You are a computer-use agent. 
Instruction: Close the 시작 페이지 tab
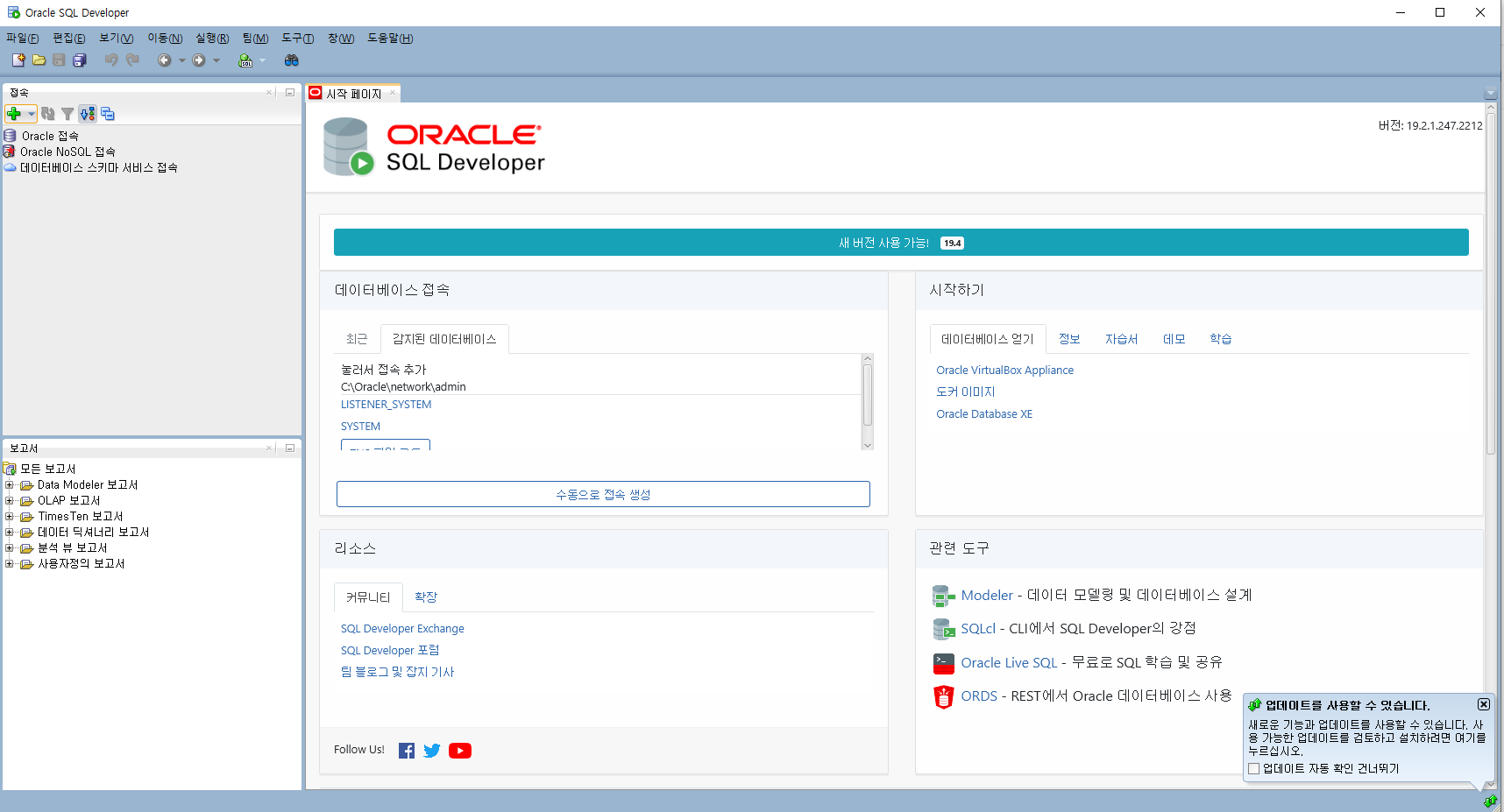pyautogui.click(x=393, y=93)
